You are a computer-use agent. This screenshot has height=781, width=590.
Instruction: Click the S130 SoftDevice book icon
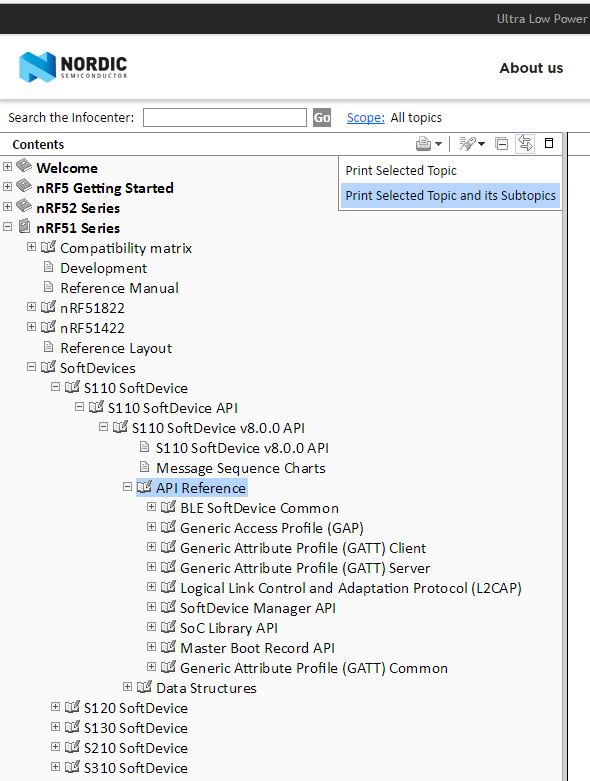(x=72, y=727)
